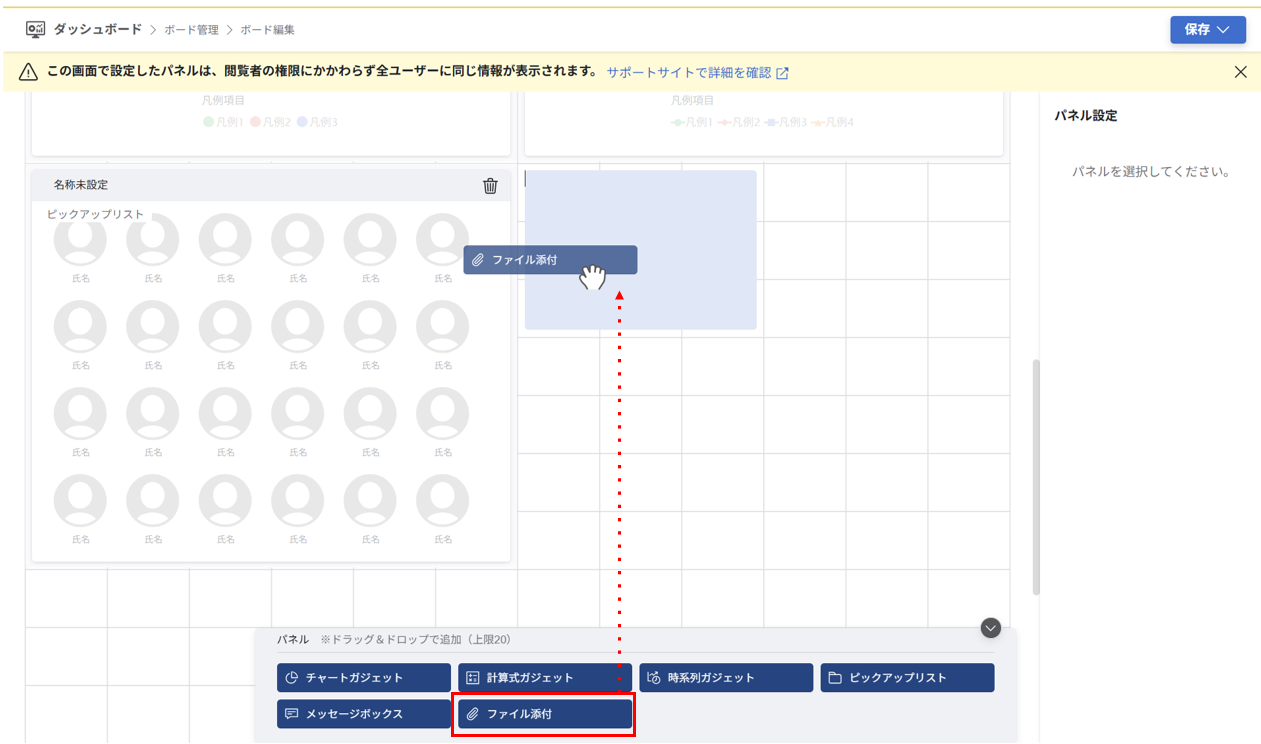
Task: Click an 氏名 avatar placeholder in the pickup list
Action: pyautogui.click(x=80, y=240)
